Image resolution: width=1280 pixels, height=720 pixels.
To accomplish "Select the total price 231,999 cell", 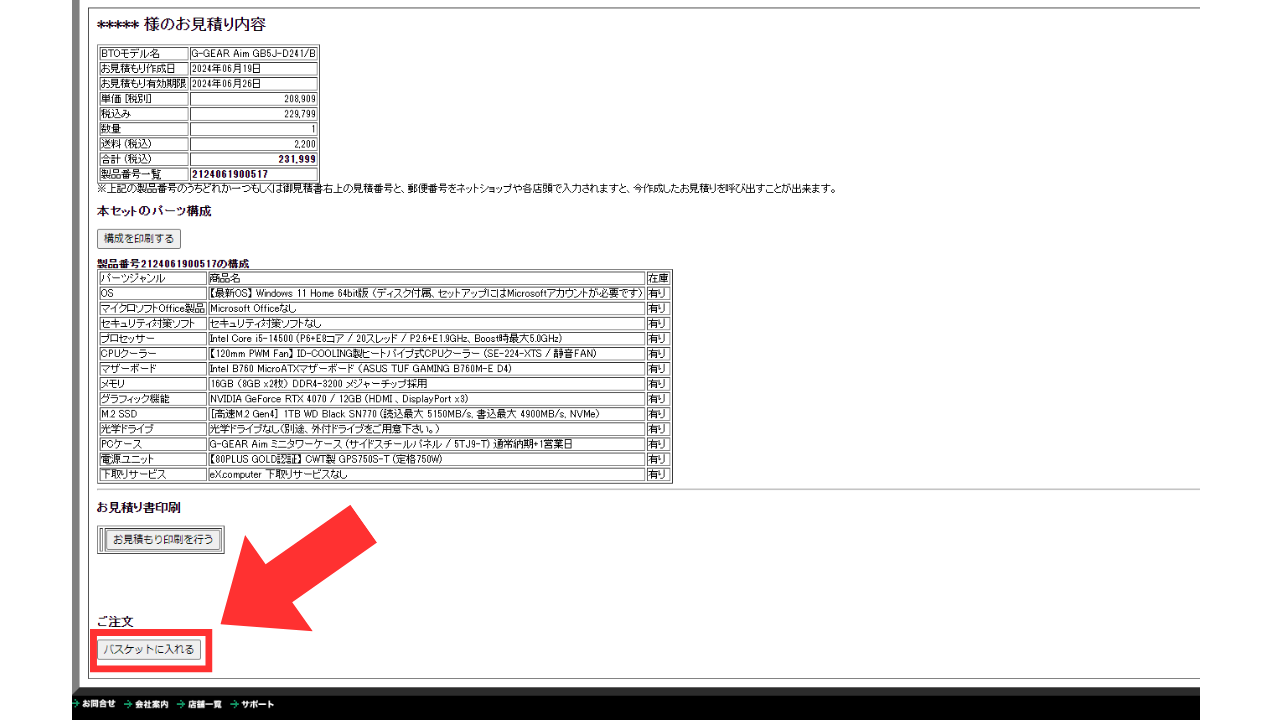I will tap(253, 159).
